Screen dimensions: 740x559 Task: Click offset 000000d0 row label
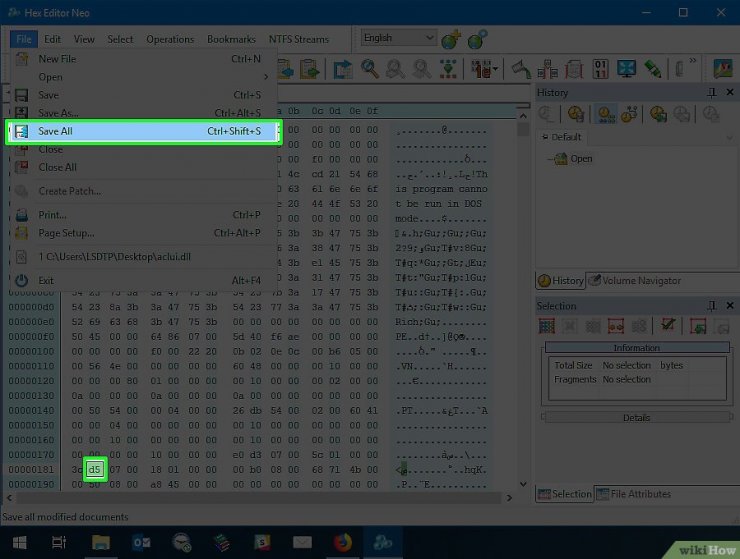31,307
